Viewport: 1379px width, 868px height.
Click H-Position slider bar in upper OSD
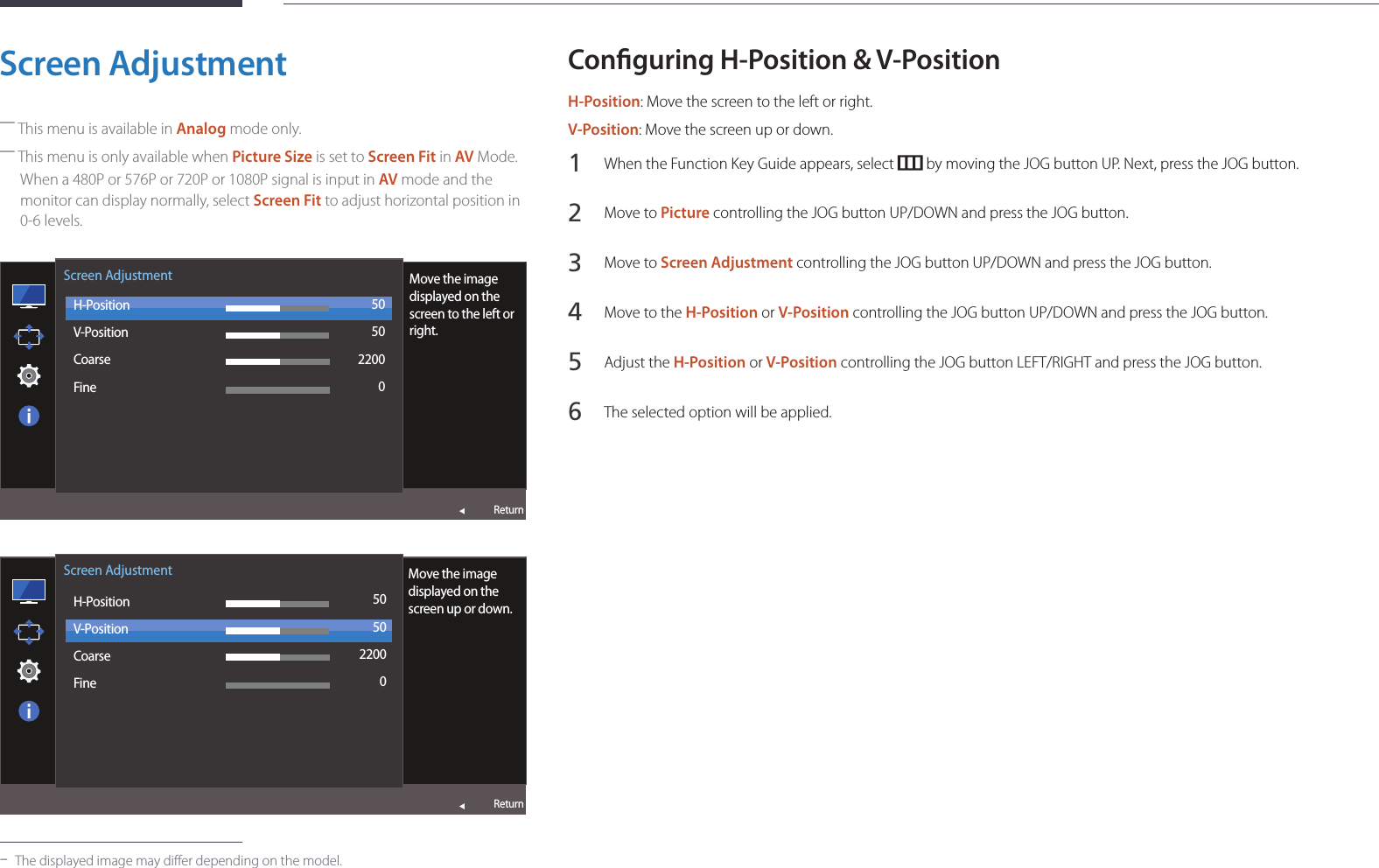coord(277,308)
